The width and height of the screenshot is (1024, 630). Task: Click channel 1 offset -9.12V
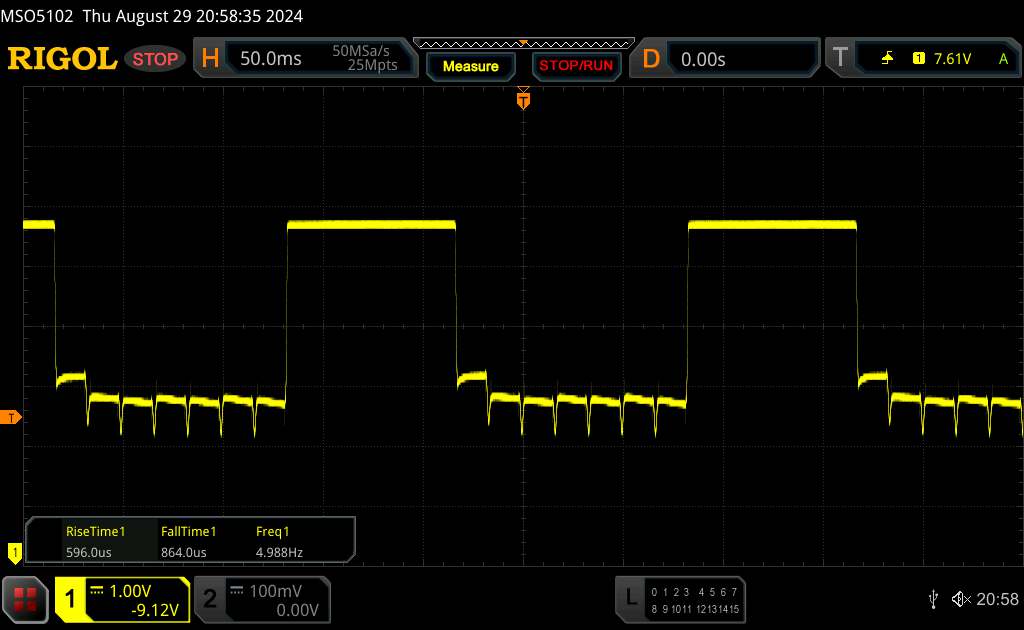[155, 610]
